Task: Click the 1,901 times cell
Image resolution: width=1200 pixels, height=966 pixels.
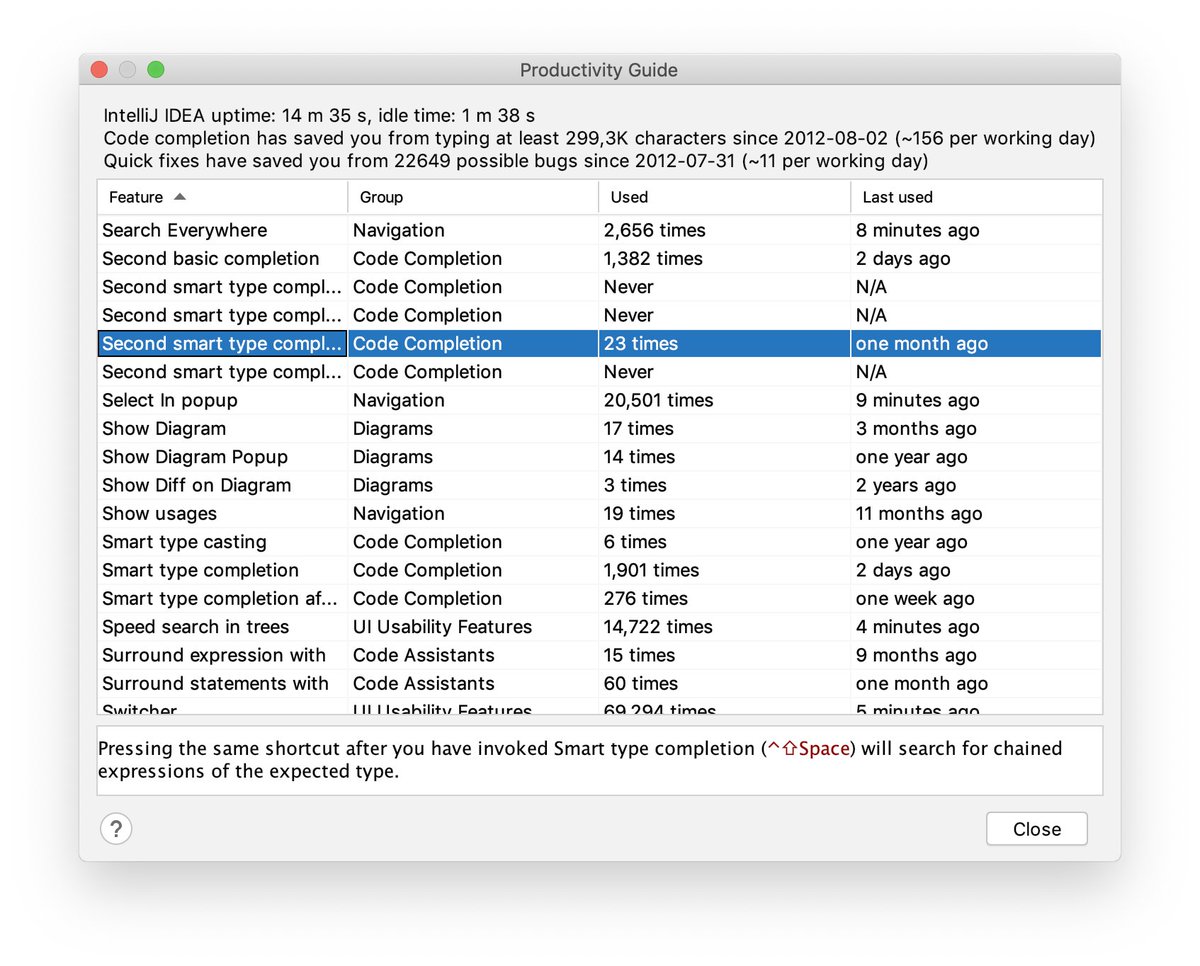Action: pyautogui.click(x=724, y=570)
